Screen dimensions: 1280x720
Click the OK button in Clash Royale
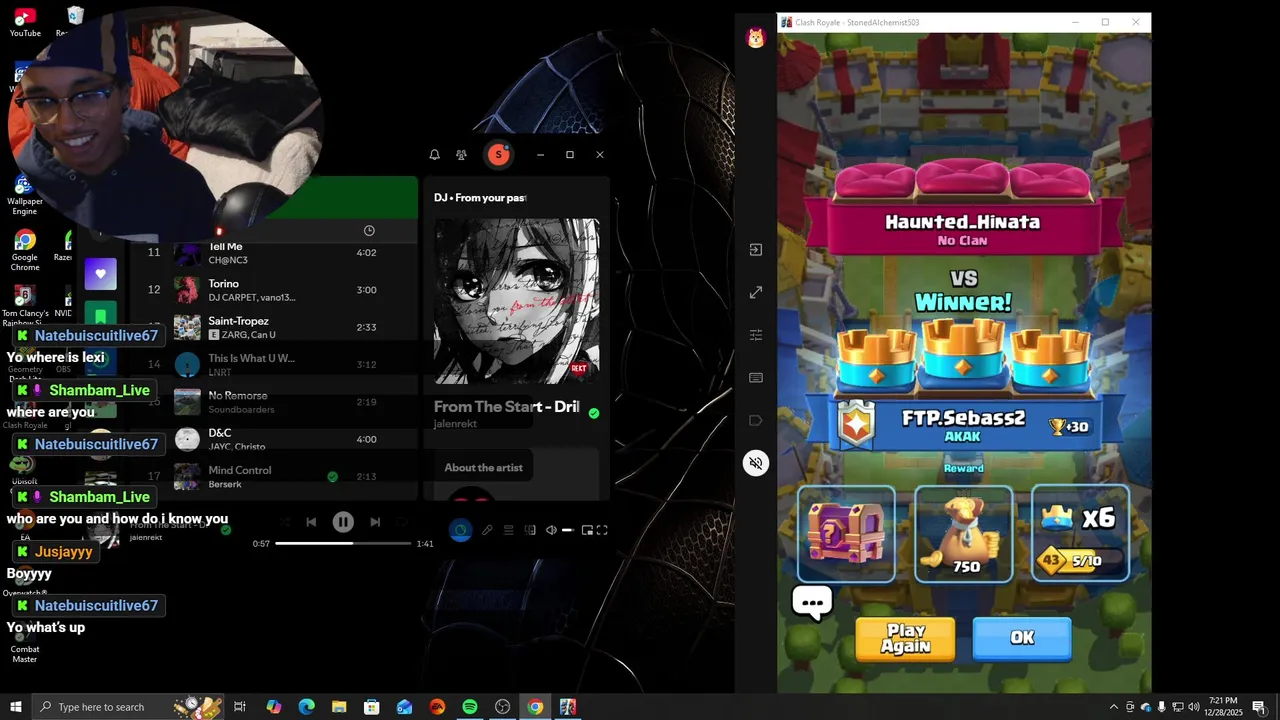(1021, 638)
